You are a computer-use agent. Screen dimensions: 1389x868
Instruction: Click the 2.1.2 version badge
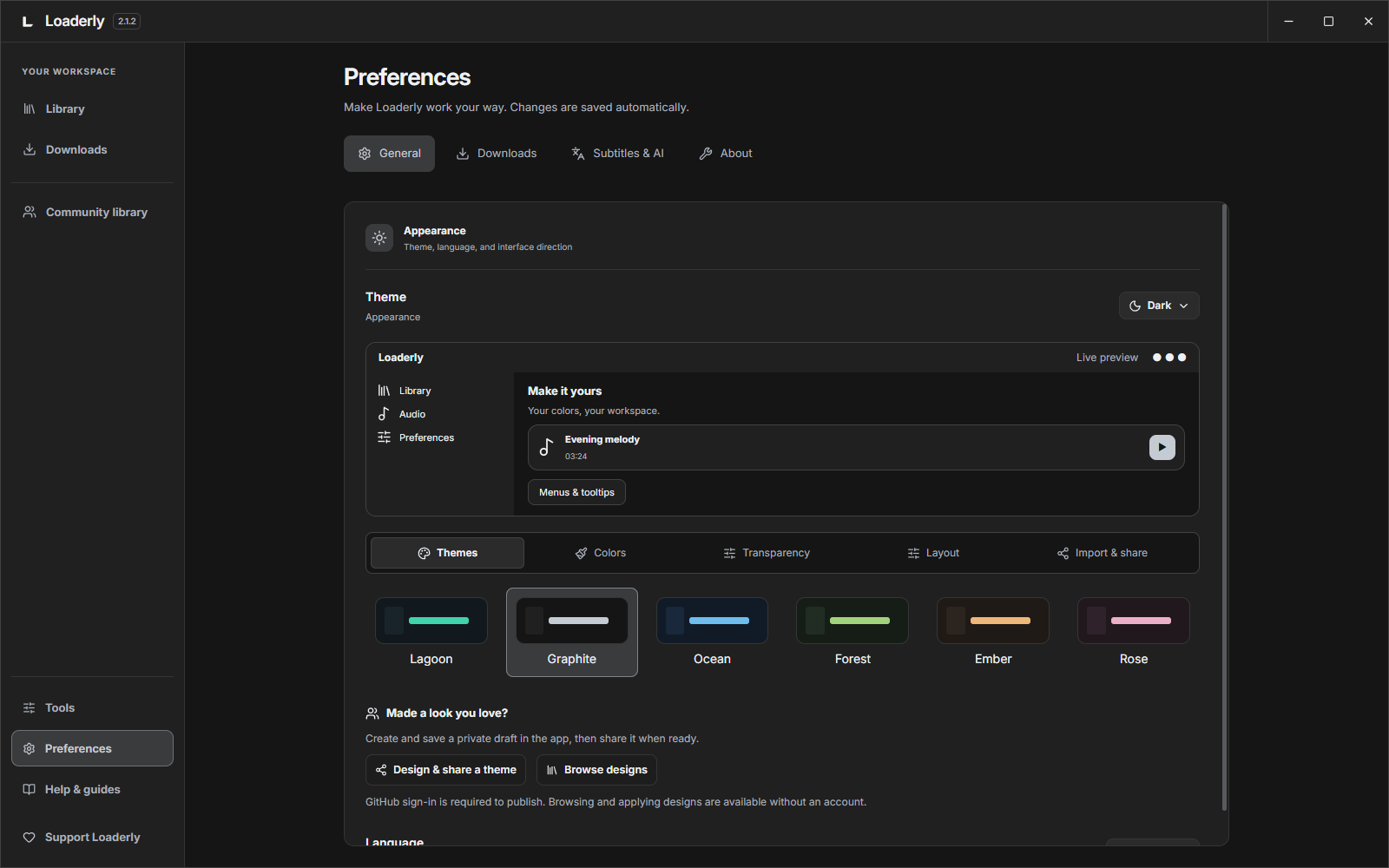127,21
